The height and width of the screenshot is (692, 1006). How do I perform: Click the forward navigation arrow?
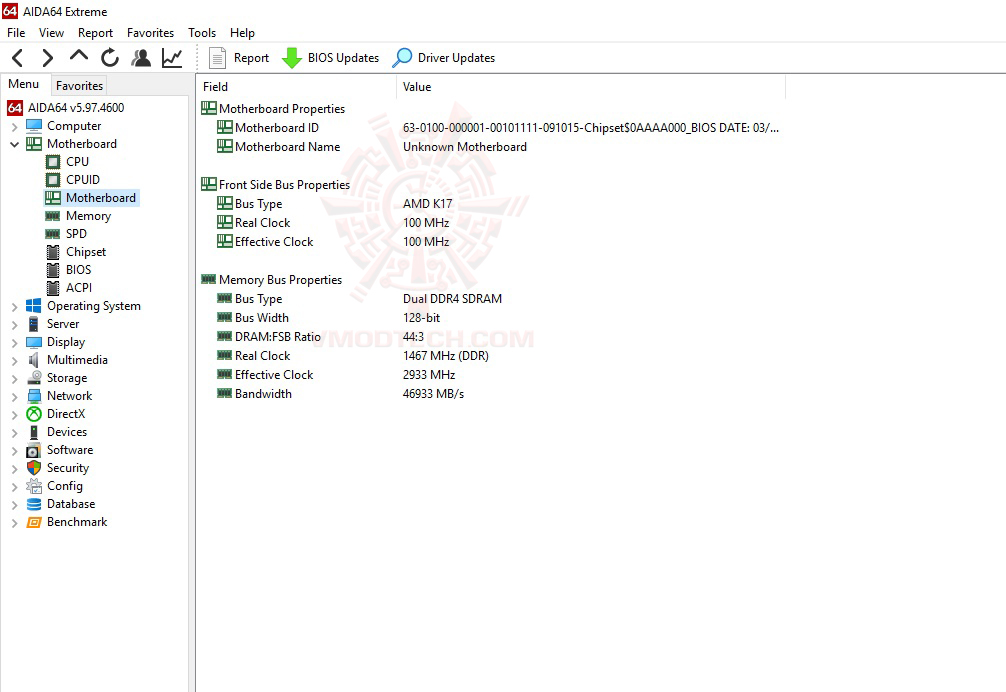click(45, 57)
